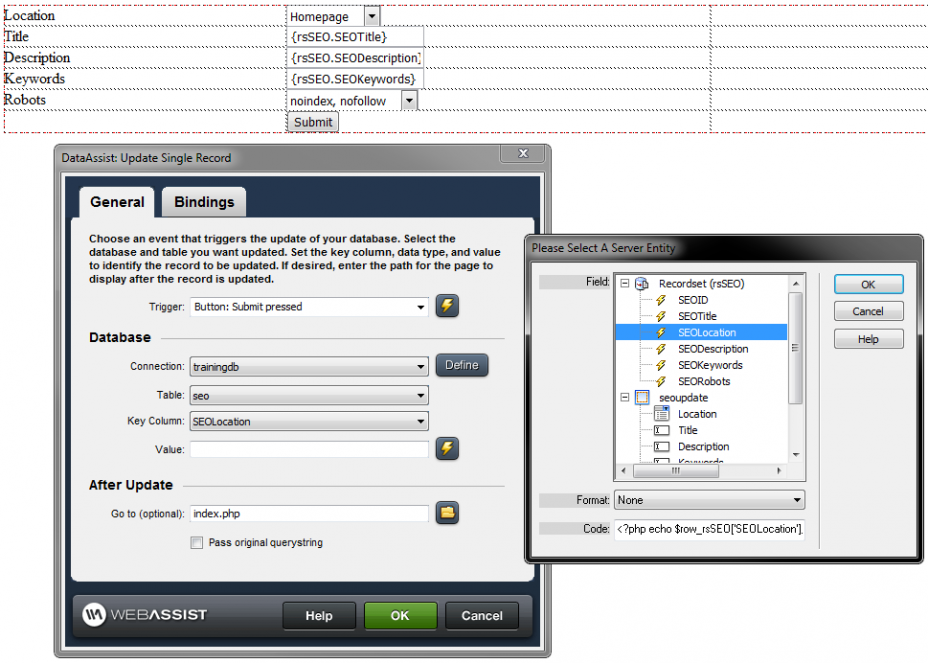This screenshot has width=928, height=663.
Task: Click scroll left arrow in Field tree
Action: coord(623,471)
